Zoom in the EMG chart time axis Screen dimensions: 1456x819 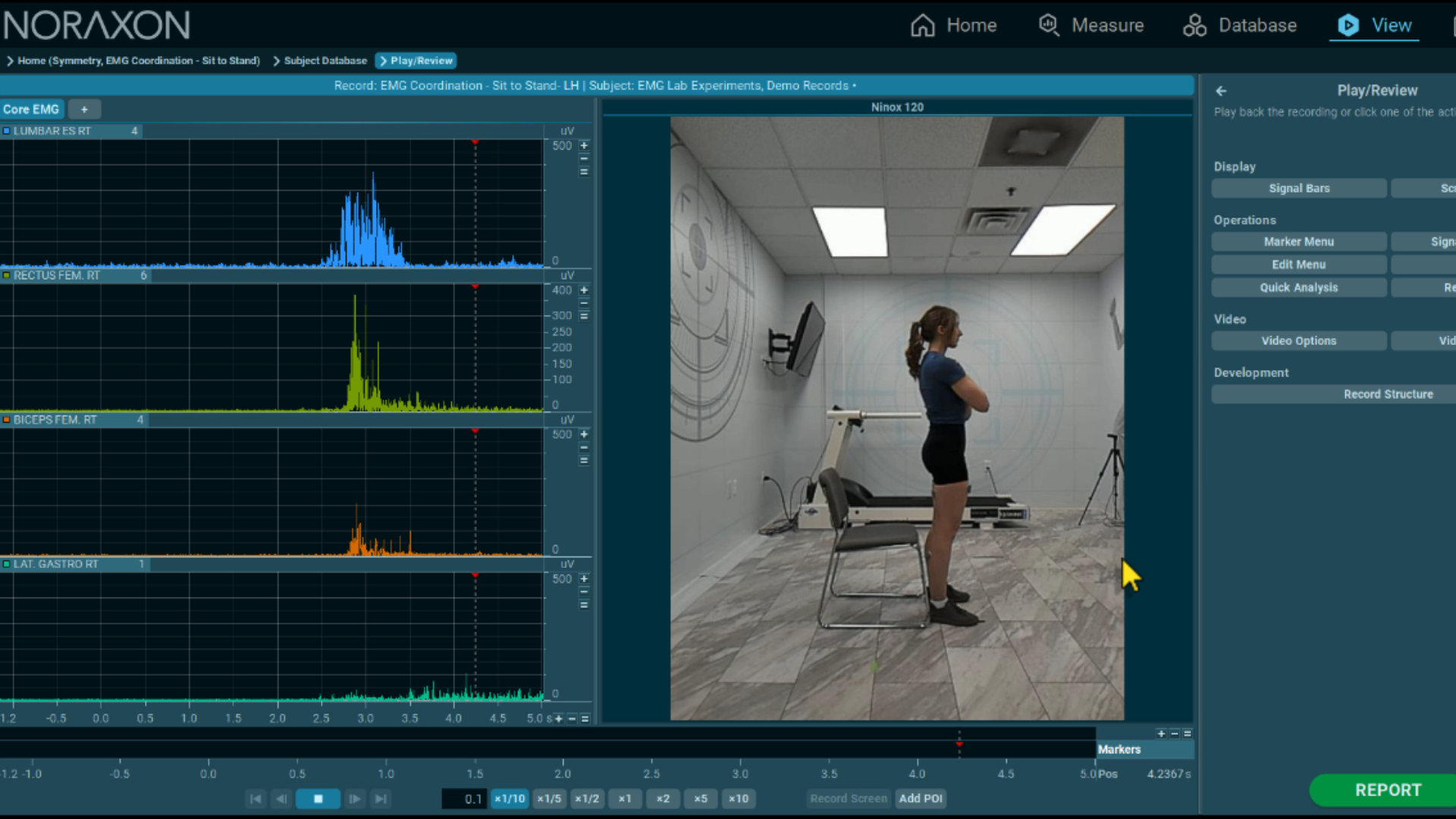click(559, 719)
